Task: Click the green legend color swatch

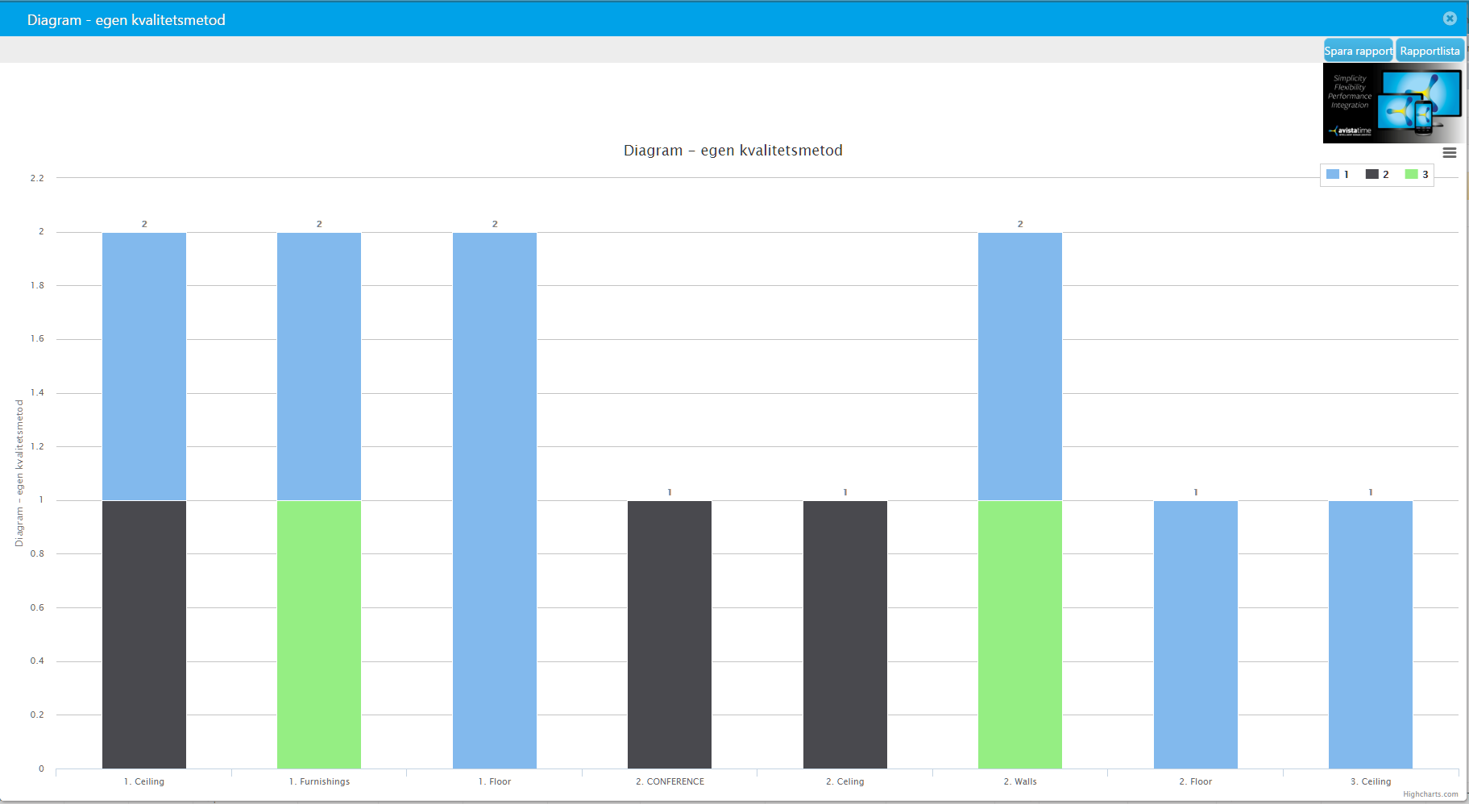Action: [x=1411, y=174]
